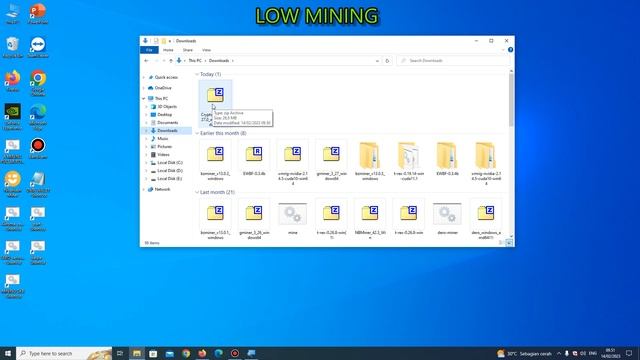Click the taskbar clock and date

[610, 353]
